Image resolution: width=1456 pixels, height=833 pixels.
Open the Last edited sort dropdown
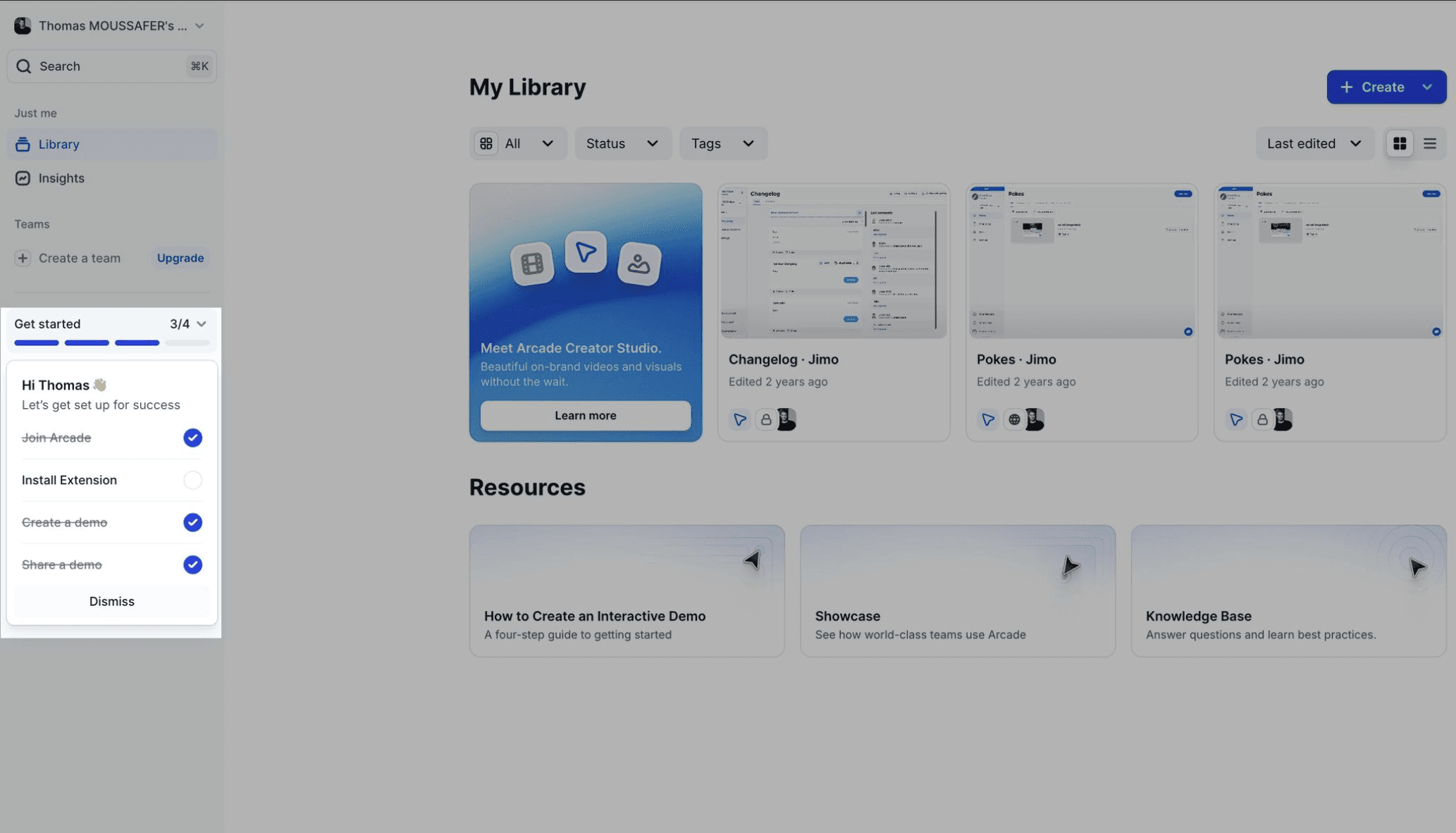point(1314,144)
